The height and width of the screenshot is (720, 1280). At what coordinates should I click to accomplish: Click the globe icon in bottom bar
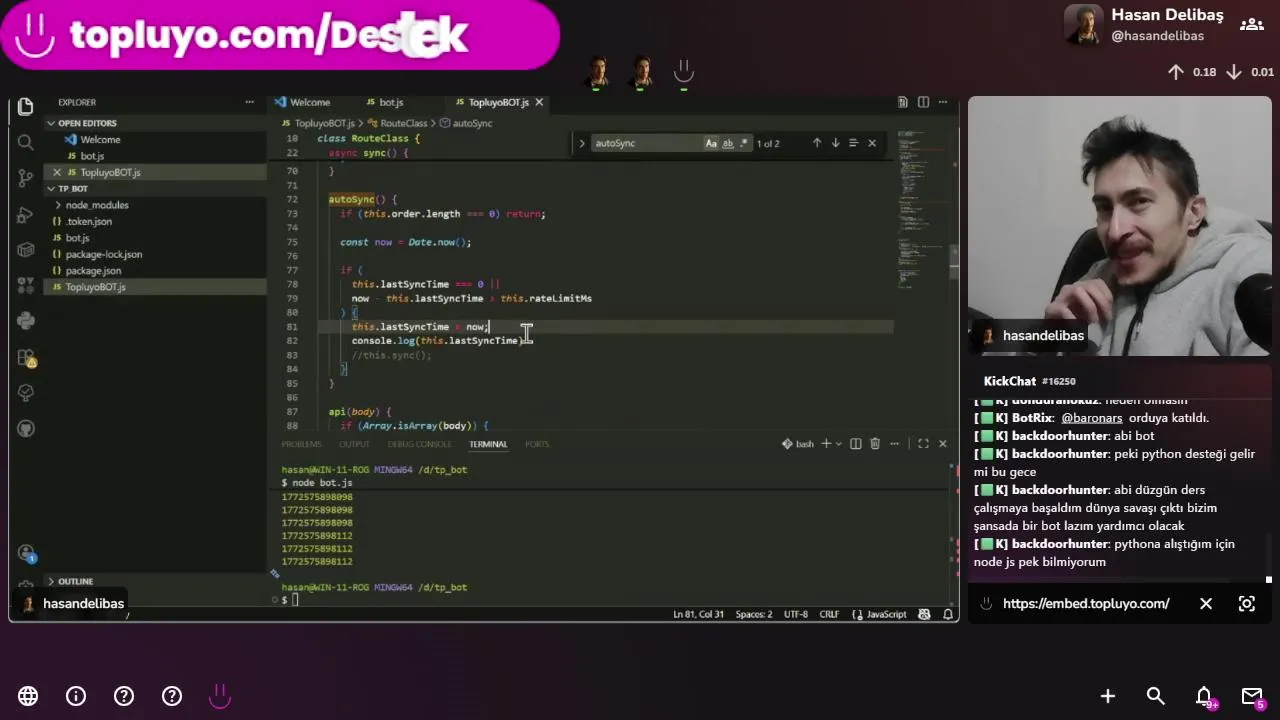28,696
